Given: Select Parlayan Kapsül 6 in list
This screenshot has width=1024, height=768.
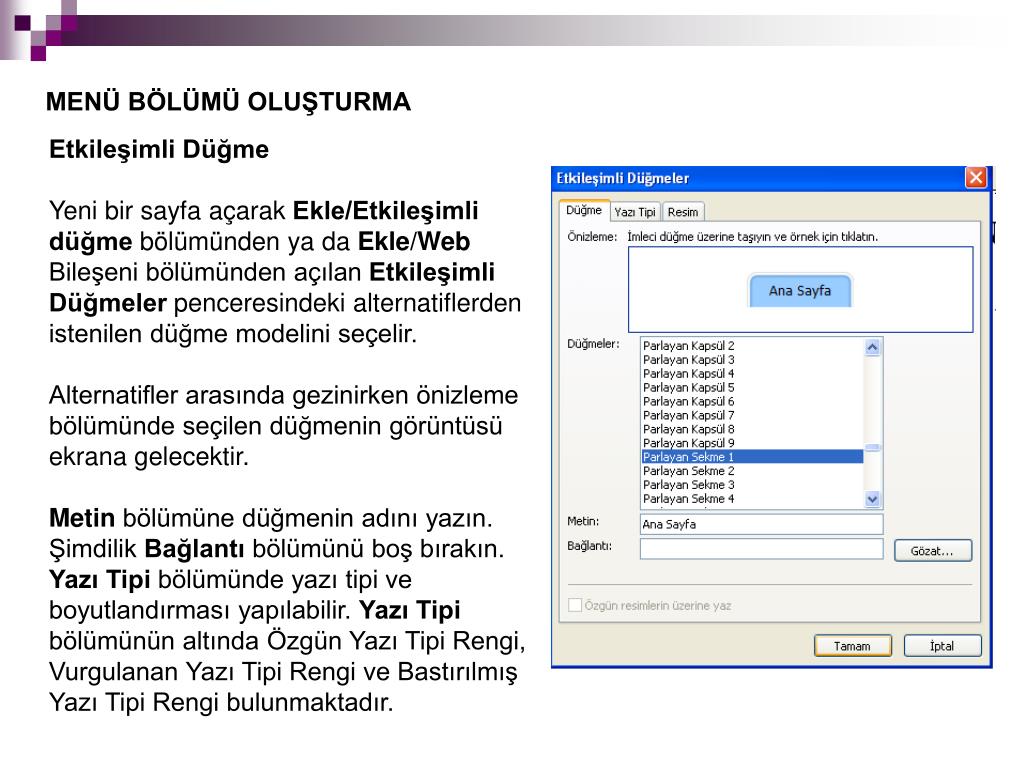Looking at the screenshot, I should [752, 401].
